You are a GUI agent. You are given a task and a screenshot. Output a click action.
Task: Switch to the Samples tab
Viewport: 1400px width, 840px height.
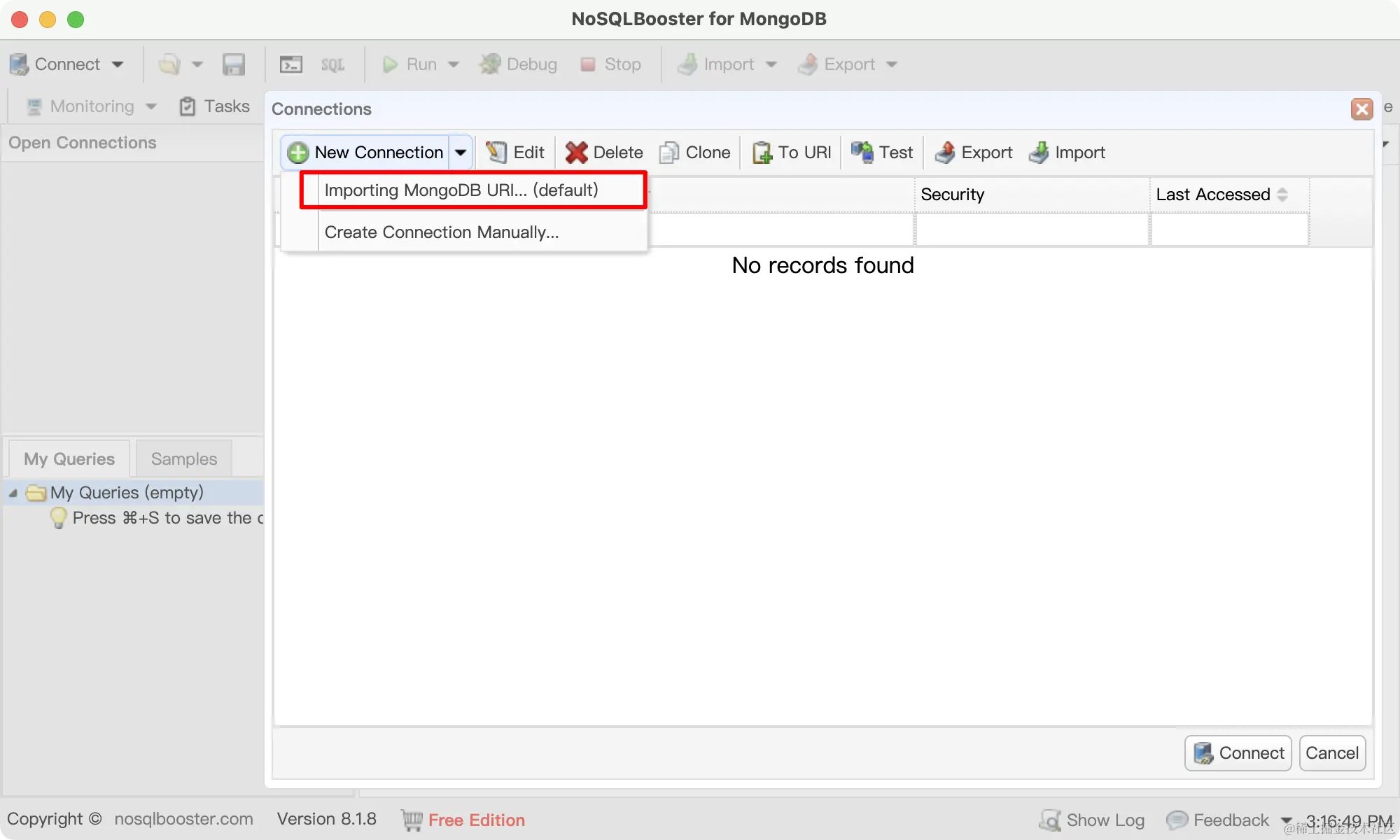[183, 458]
